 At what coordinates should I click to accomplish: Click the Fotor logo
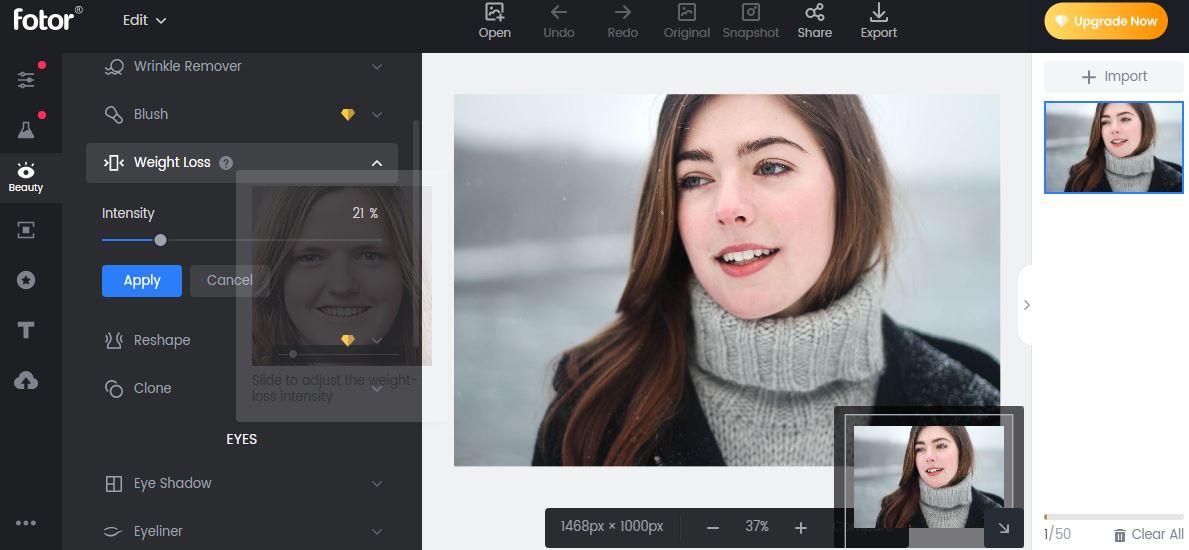click(48, 18)
